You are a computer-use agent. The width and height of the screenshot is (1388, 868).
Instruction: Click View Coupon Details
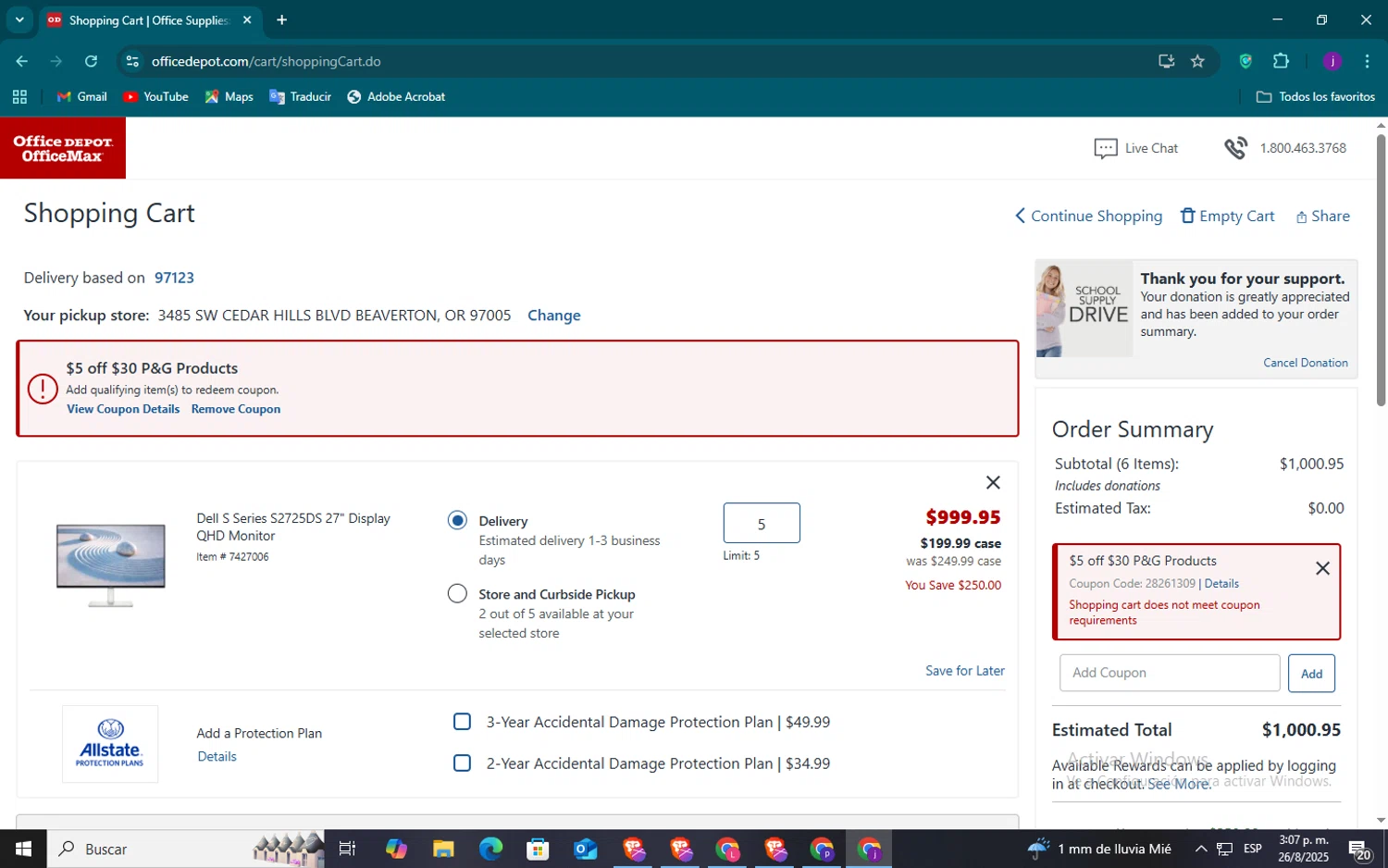[x=123, y=409]
